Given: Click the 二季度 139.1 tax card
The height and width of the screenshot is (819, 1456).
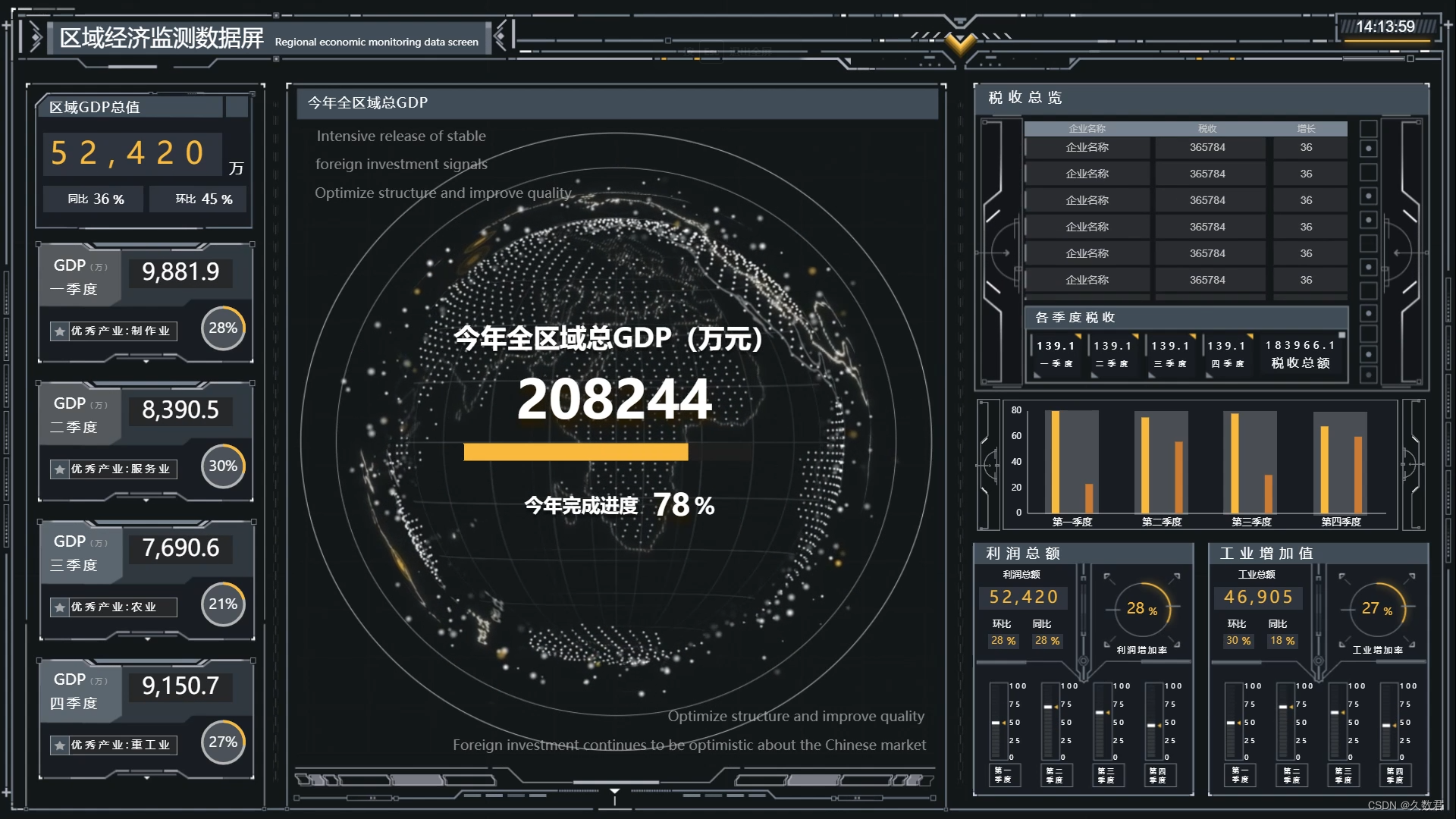Looking at the screenshot, I should coord(1112,354).
